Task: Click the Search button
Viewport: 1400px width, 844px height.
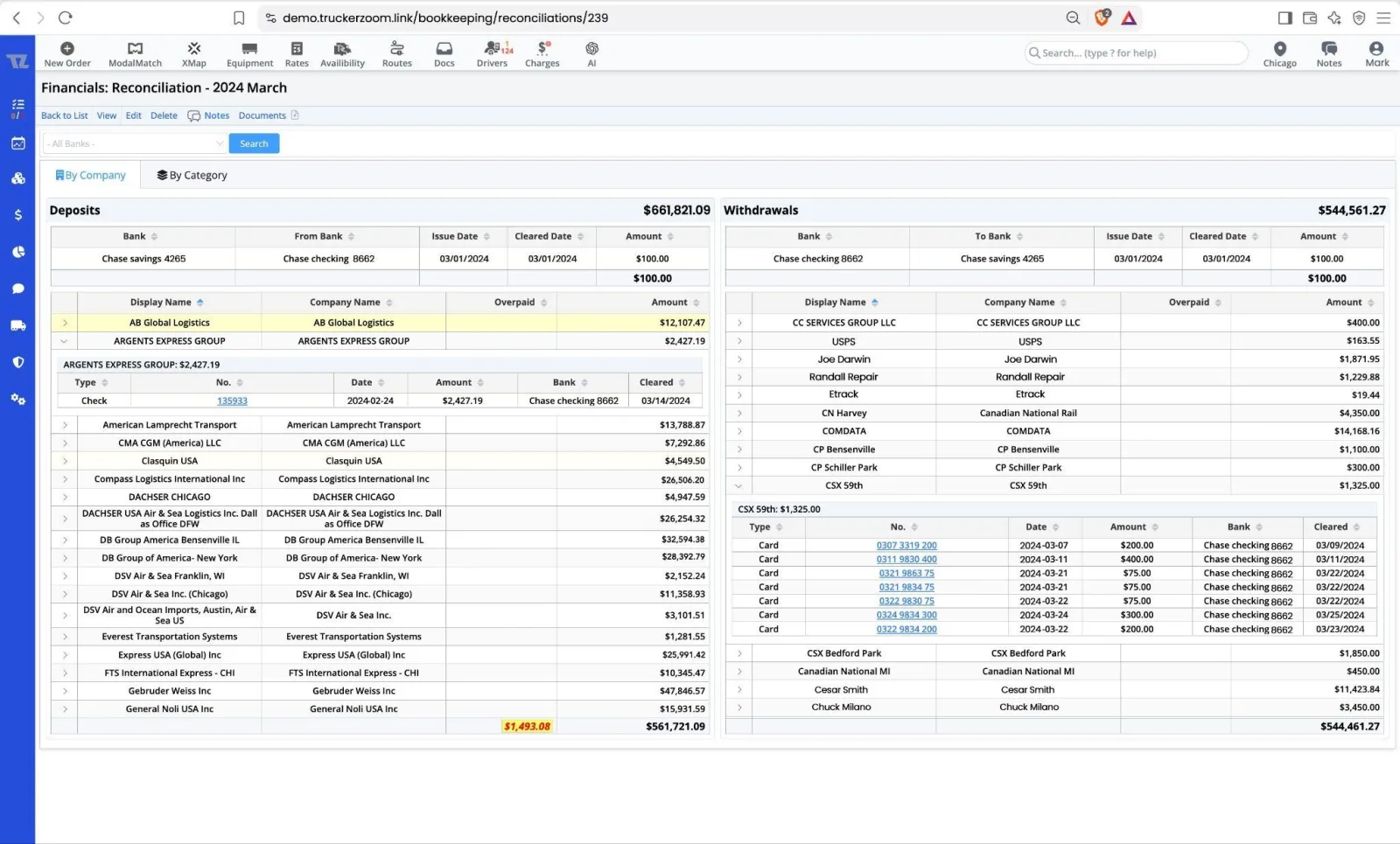Action: click(254, 143)
